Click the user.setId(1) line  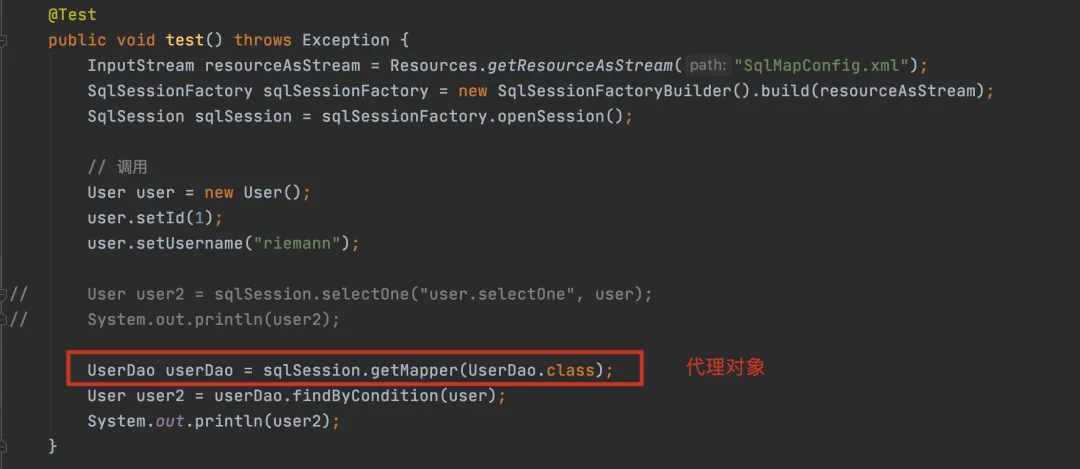tap(154, 217)
